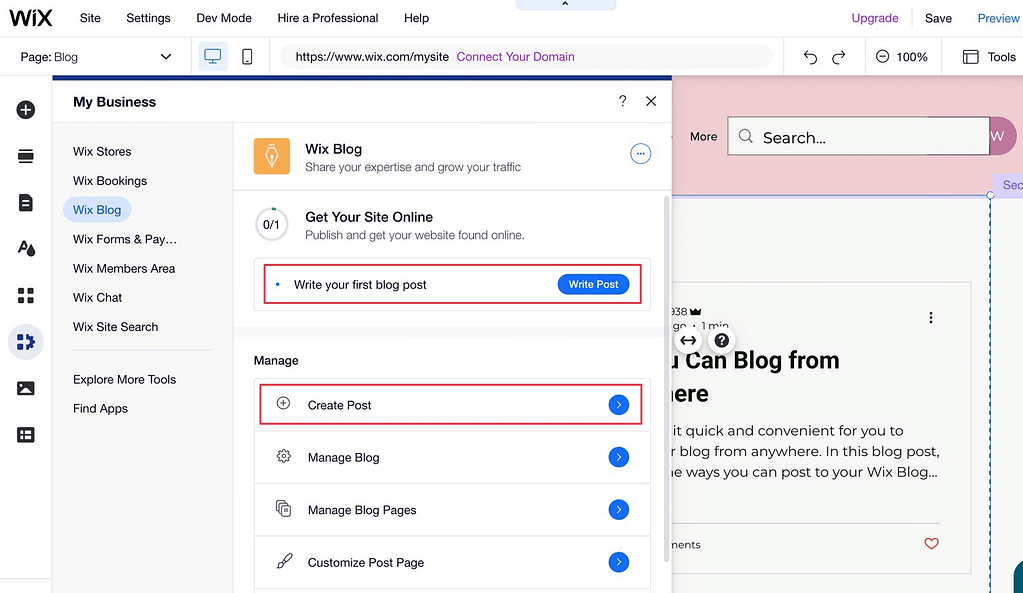Viewport: 1023px width, 593px height.
Task: Click Find Apps
Action: point(100,408)
